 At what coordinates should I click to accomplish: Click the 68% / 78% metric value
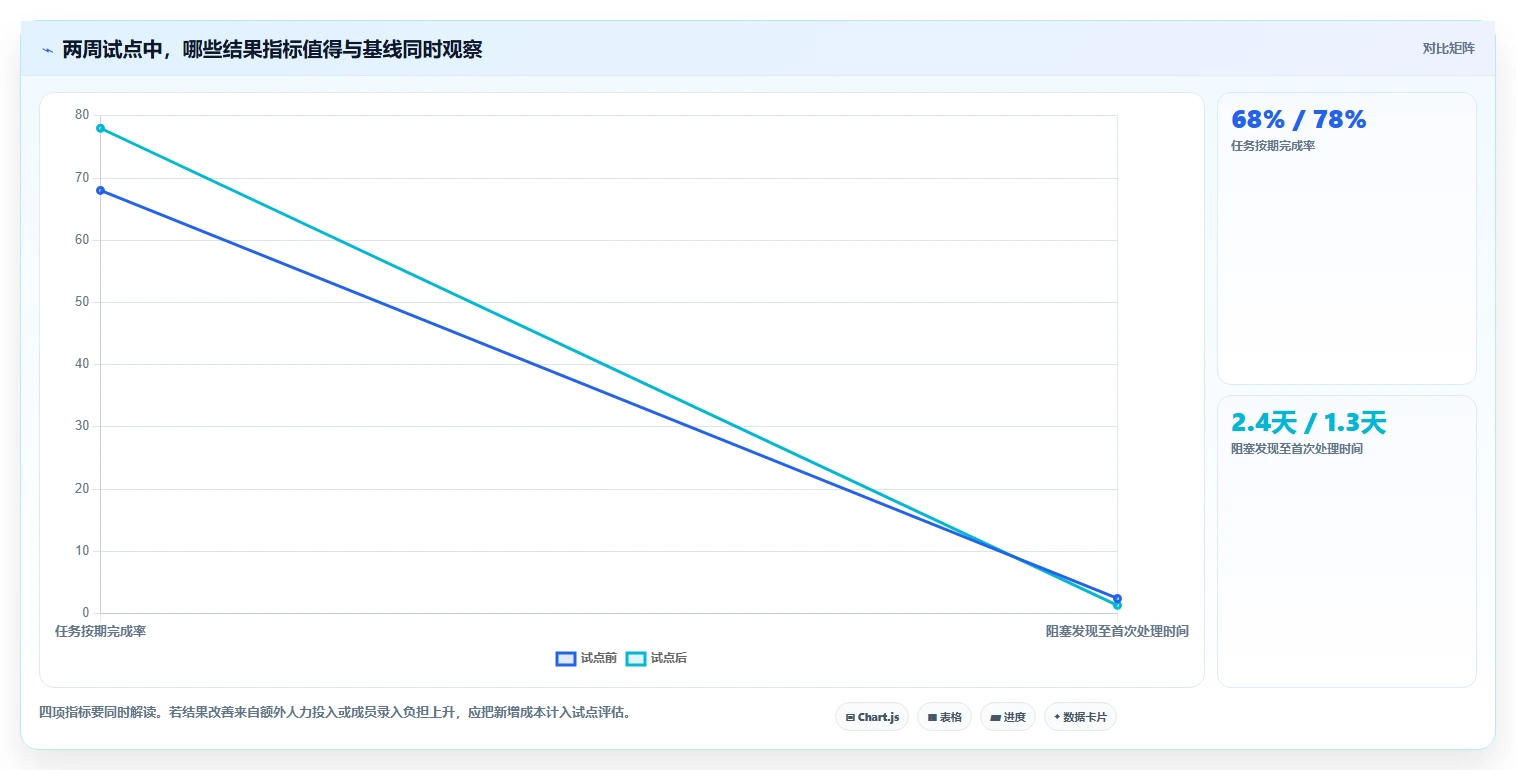(1298, 119)
